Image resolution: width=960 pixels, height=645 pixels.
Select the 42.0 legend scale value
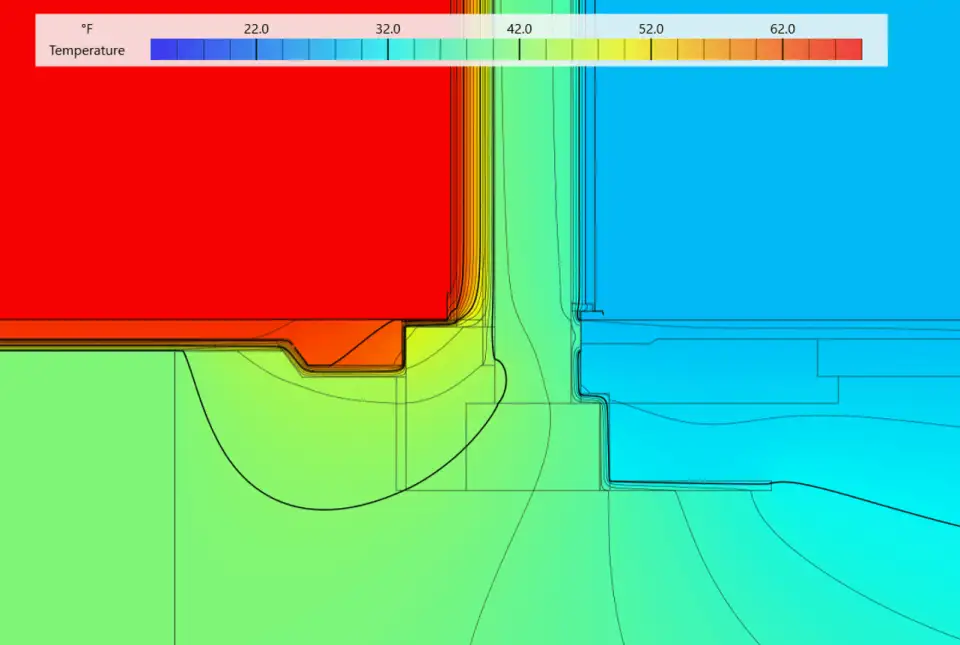point(519,29)
